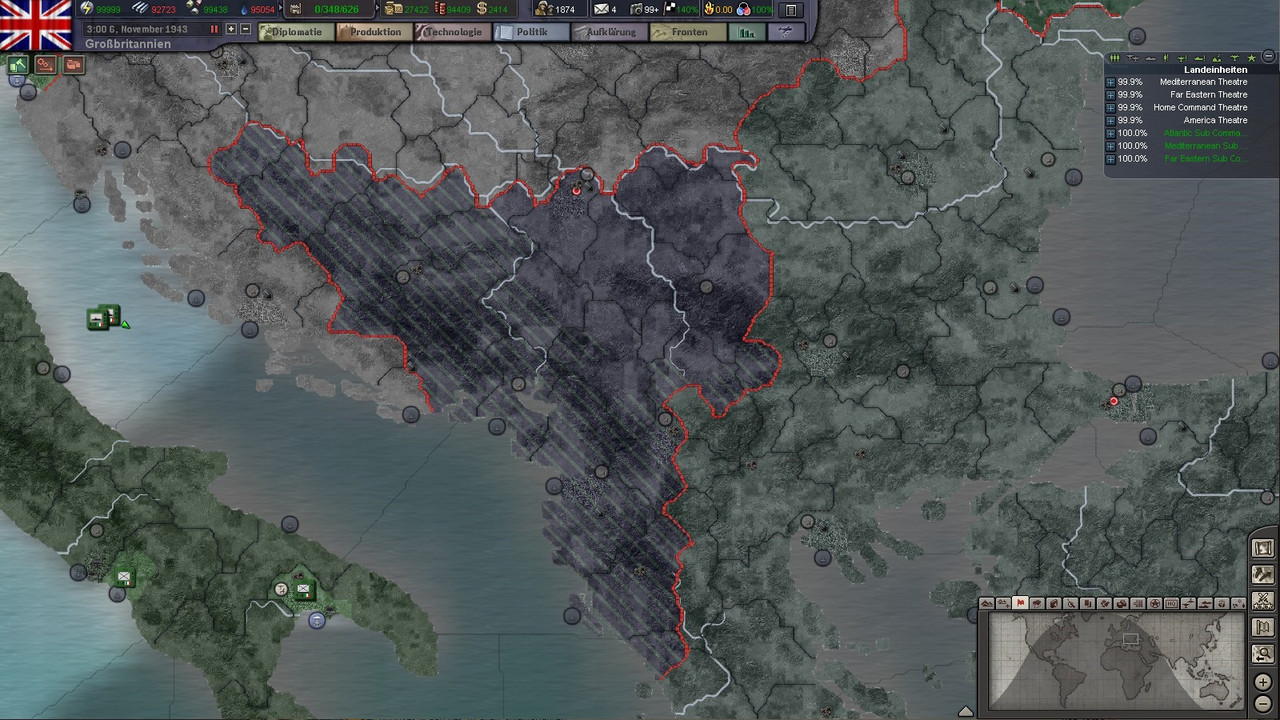The width and height of the screenshot is (1280, 720).
Task: Show naval units filter in outliner
Action: coord(1151,58)
